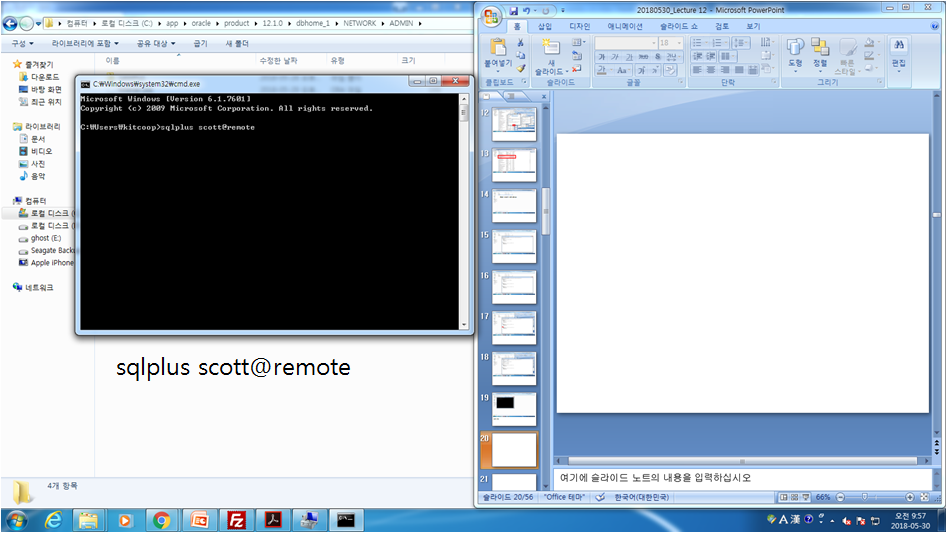The image size is (947, 533).
Task: Click the Back arrow in Explorer window
Action: click(x=10, y=24)
